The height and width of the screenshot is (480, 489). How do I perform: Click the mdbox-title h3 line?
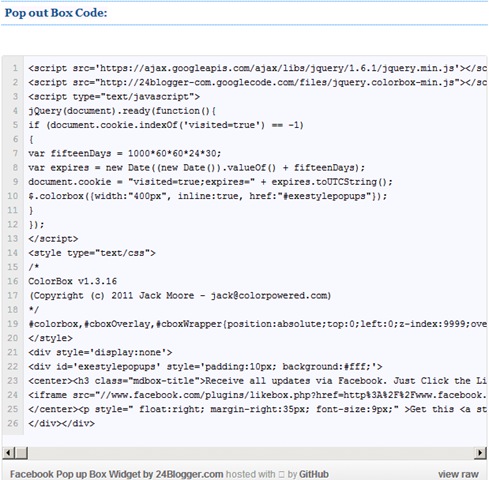257,381
